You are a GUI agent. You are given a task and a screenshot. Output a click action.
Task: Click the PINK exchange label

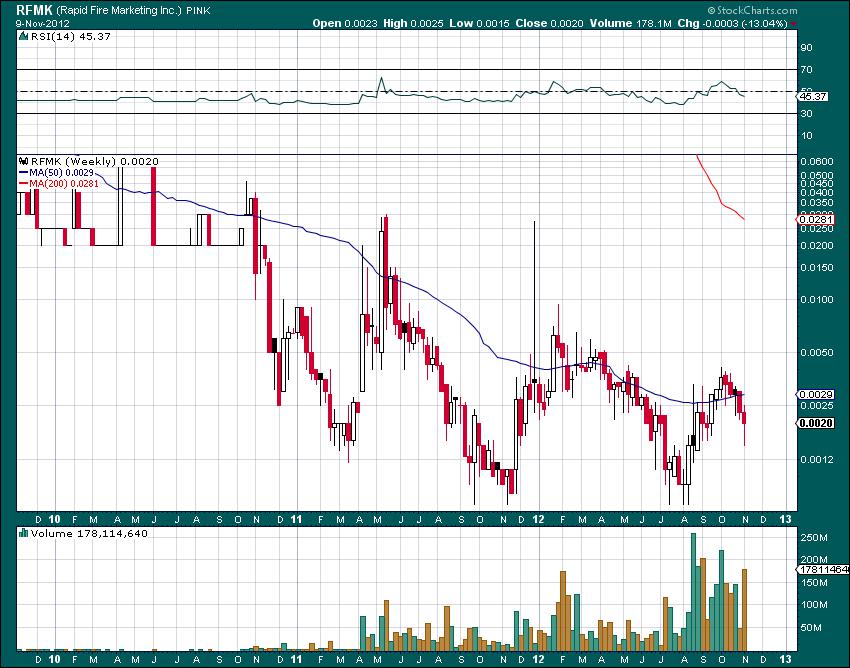pos(199,10)
